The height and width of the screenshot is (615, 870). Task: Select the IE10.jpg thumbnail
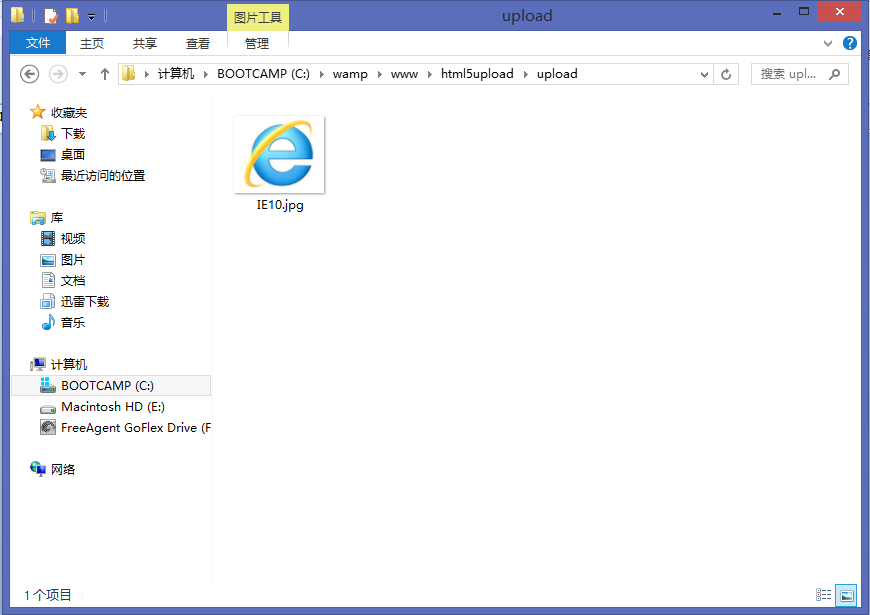[280, 155]
